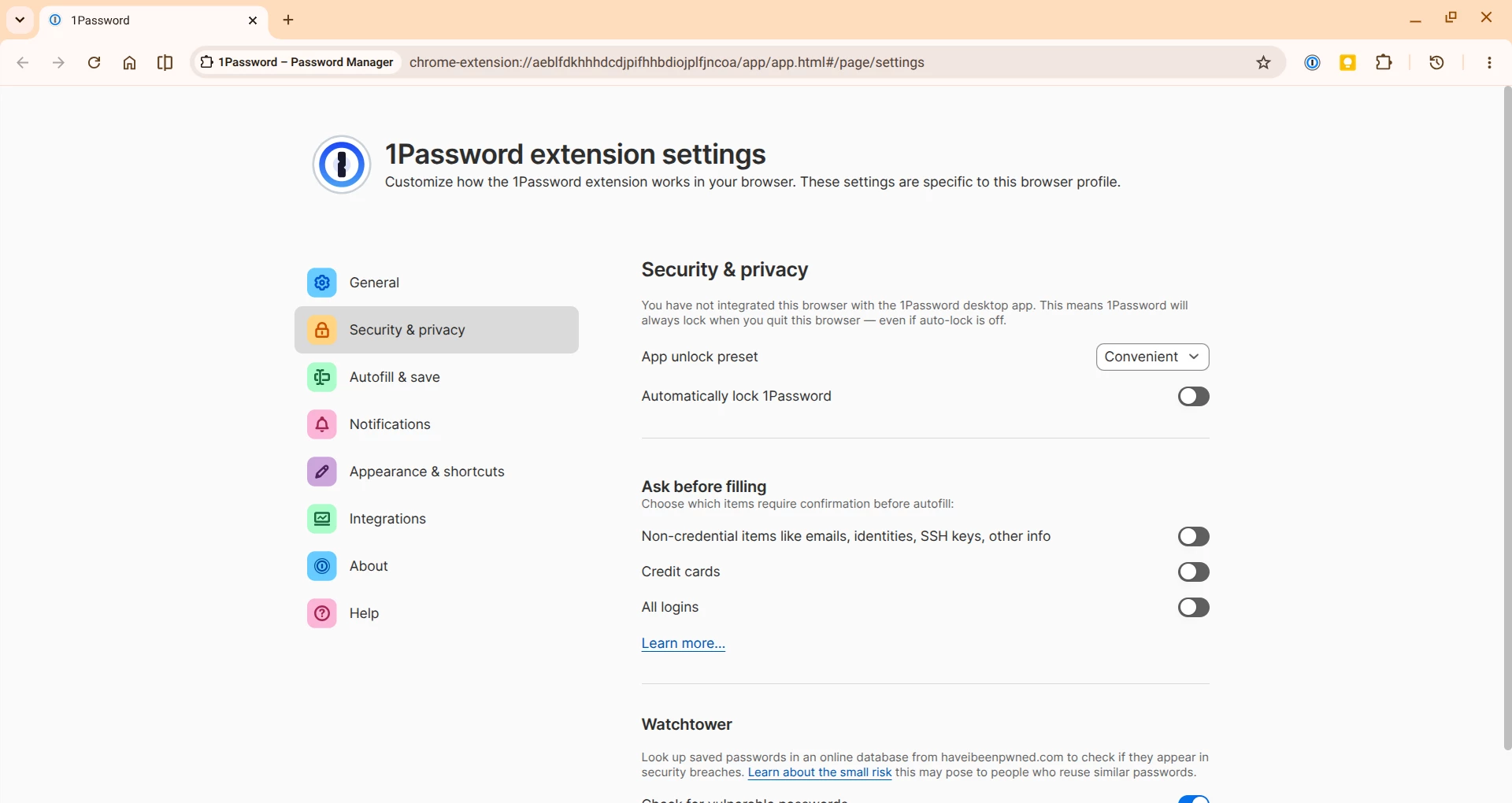The width and height of the screenshot is (1512, 803).
Task: Toggle Automatically lock 1Password switch
Action: [x=1193, y=397]
